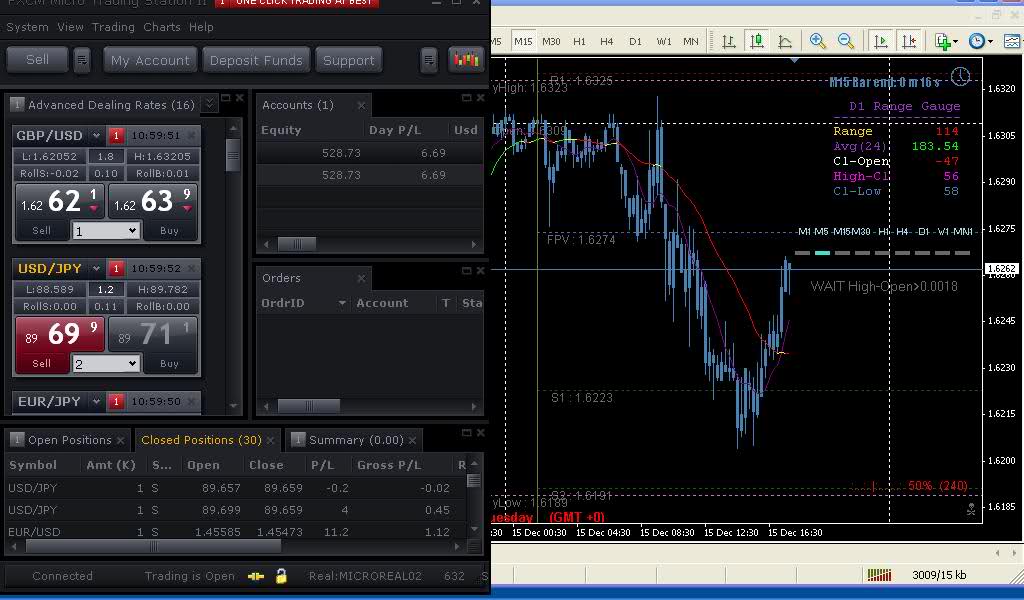
Task: Click the My Account button
Action: click(150, 60)
